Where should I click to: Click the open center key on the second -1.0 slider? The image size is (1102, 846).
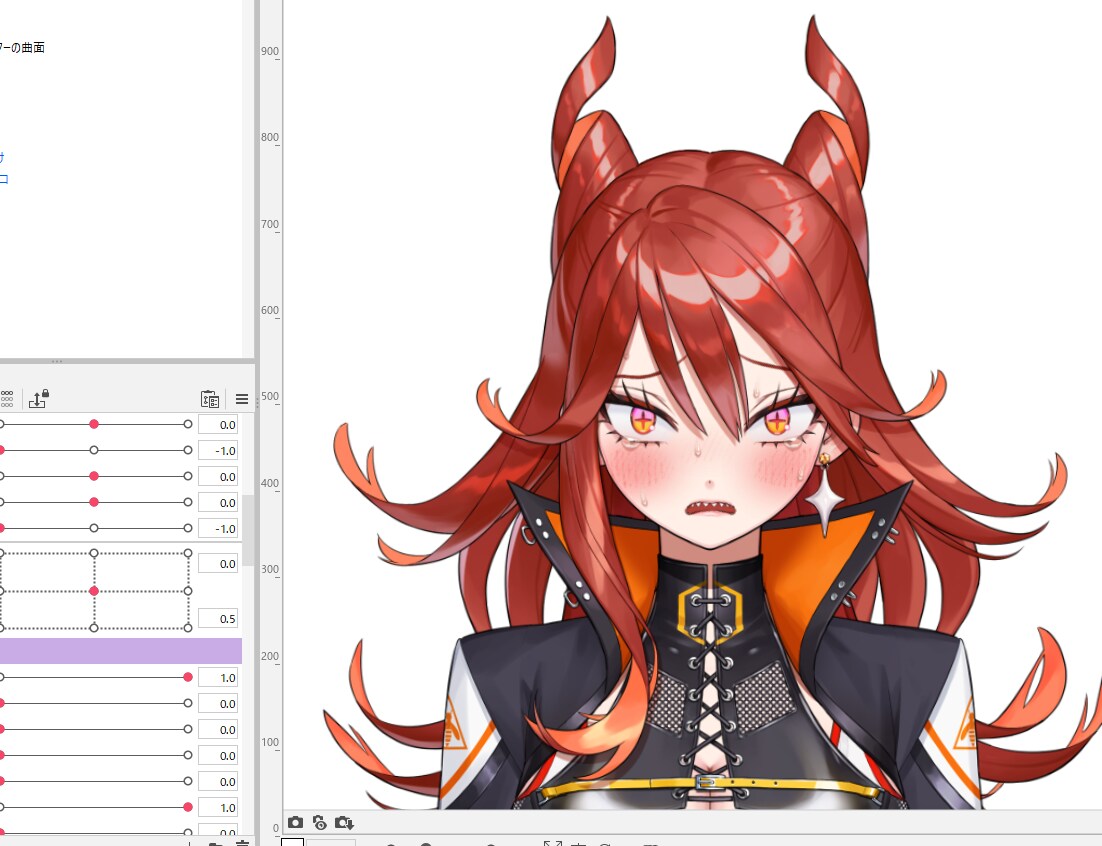click(94, 528)
